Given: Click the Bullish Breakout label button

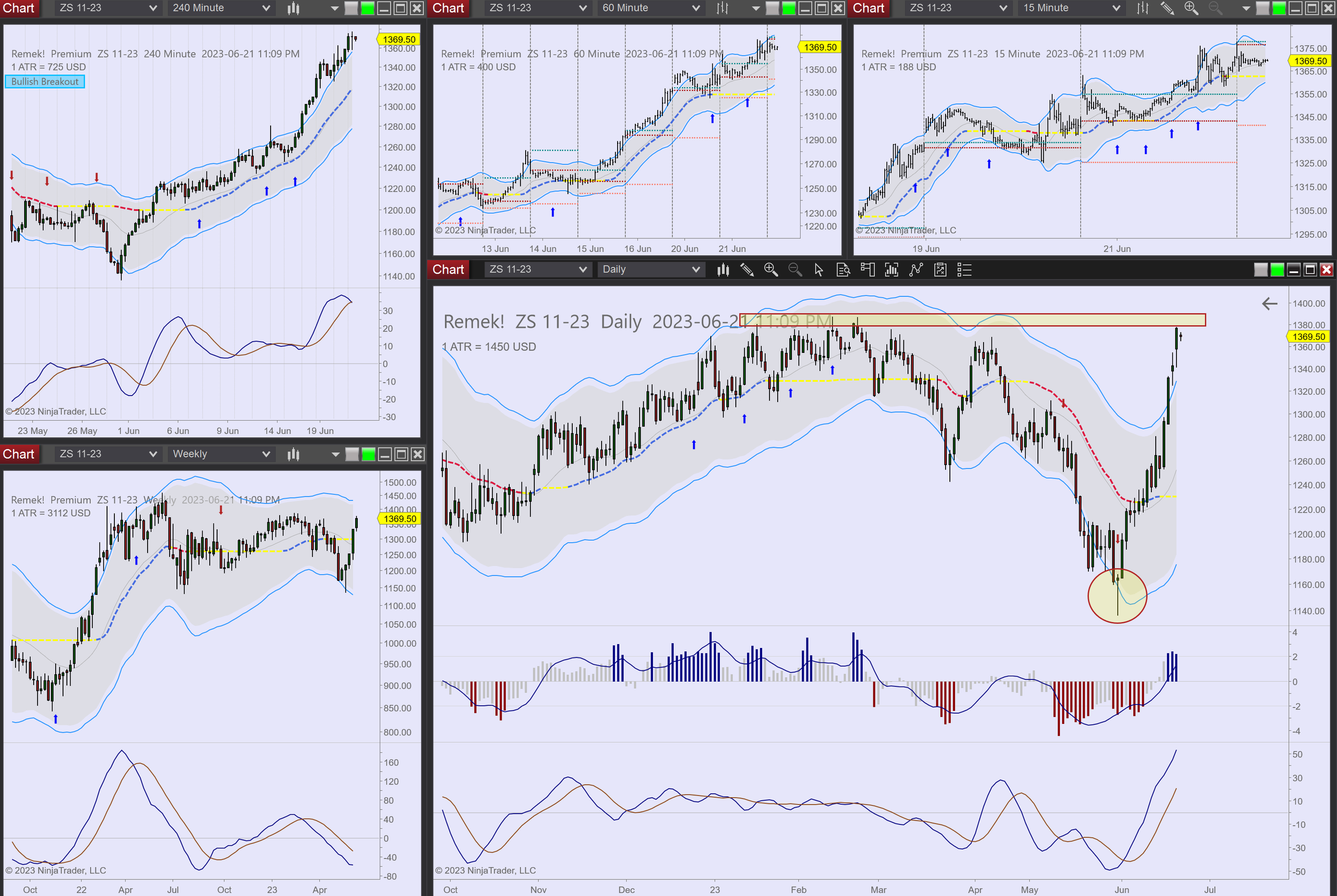Looking at the screenshot, I should point(44,82).
